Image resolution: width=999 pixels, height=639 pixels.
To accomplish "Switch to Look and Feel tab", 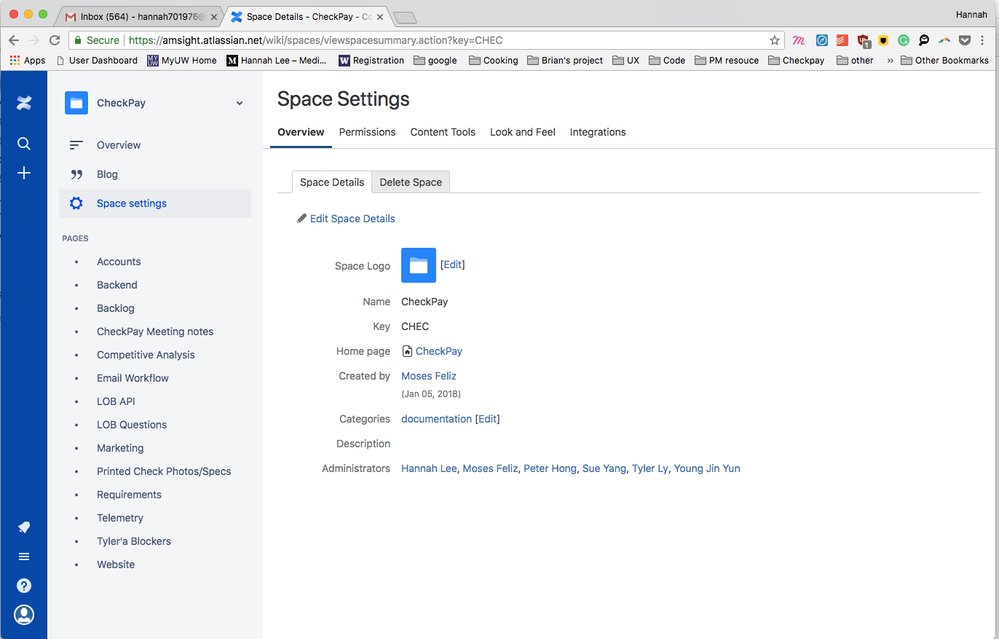I will [x=522, y=132].
